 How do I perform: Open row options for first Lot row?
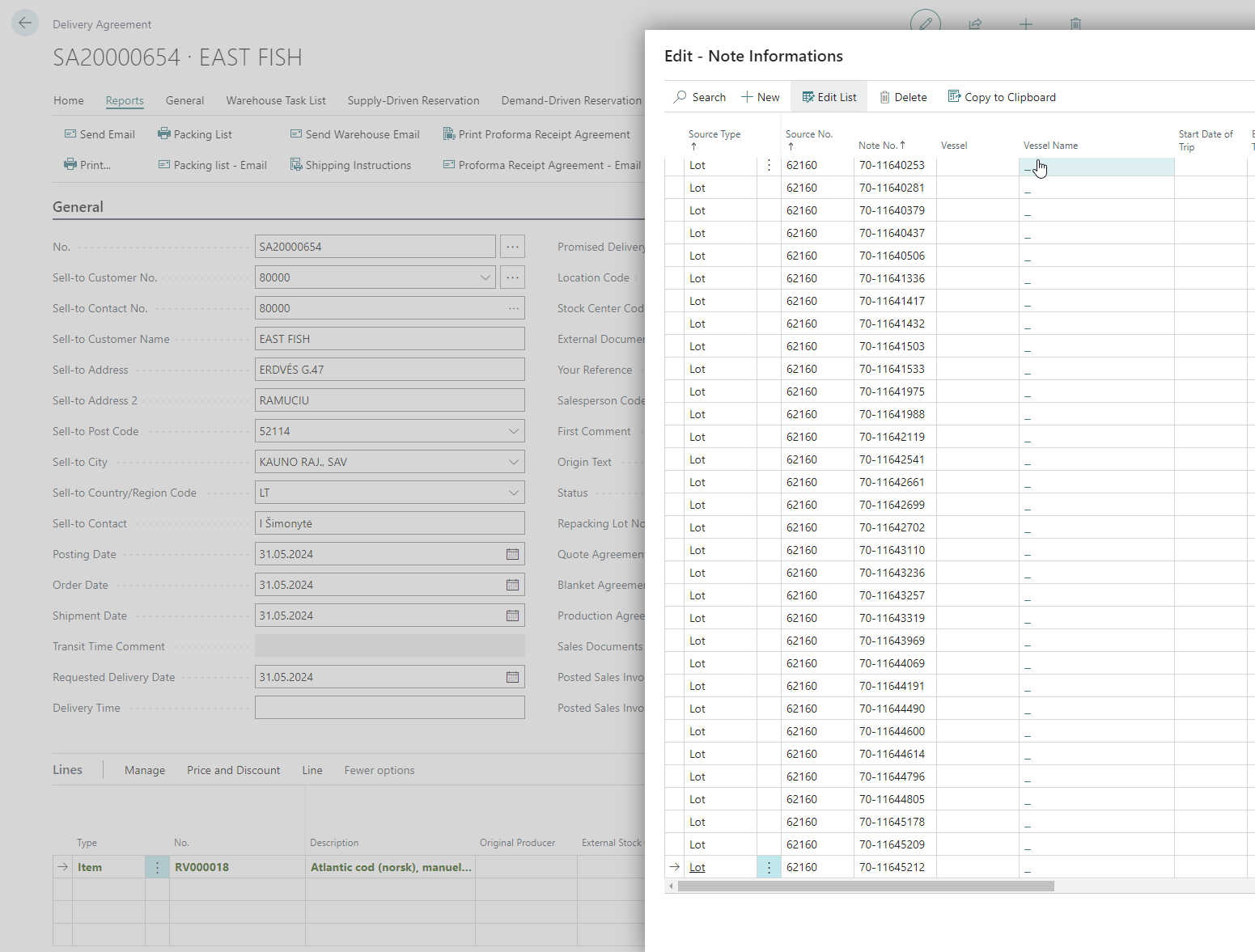click(x=769, y=165)
